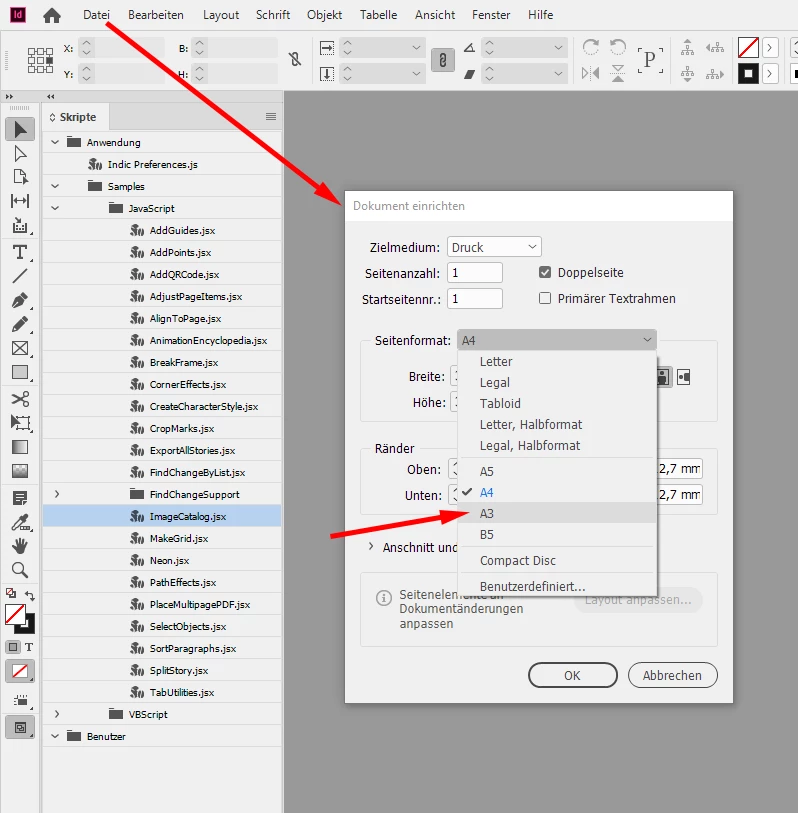Image resolution: width=798 pixels, height=813 pixels.
Task: Select the Pencil tool
Action: (20, 325)
